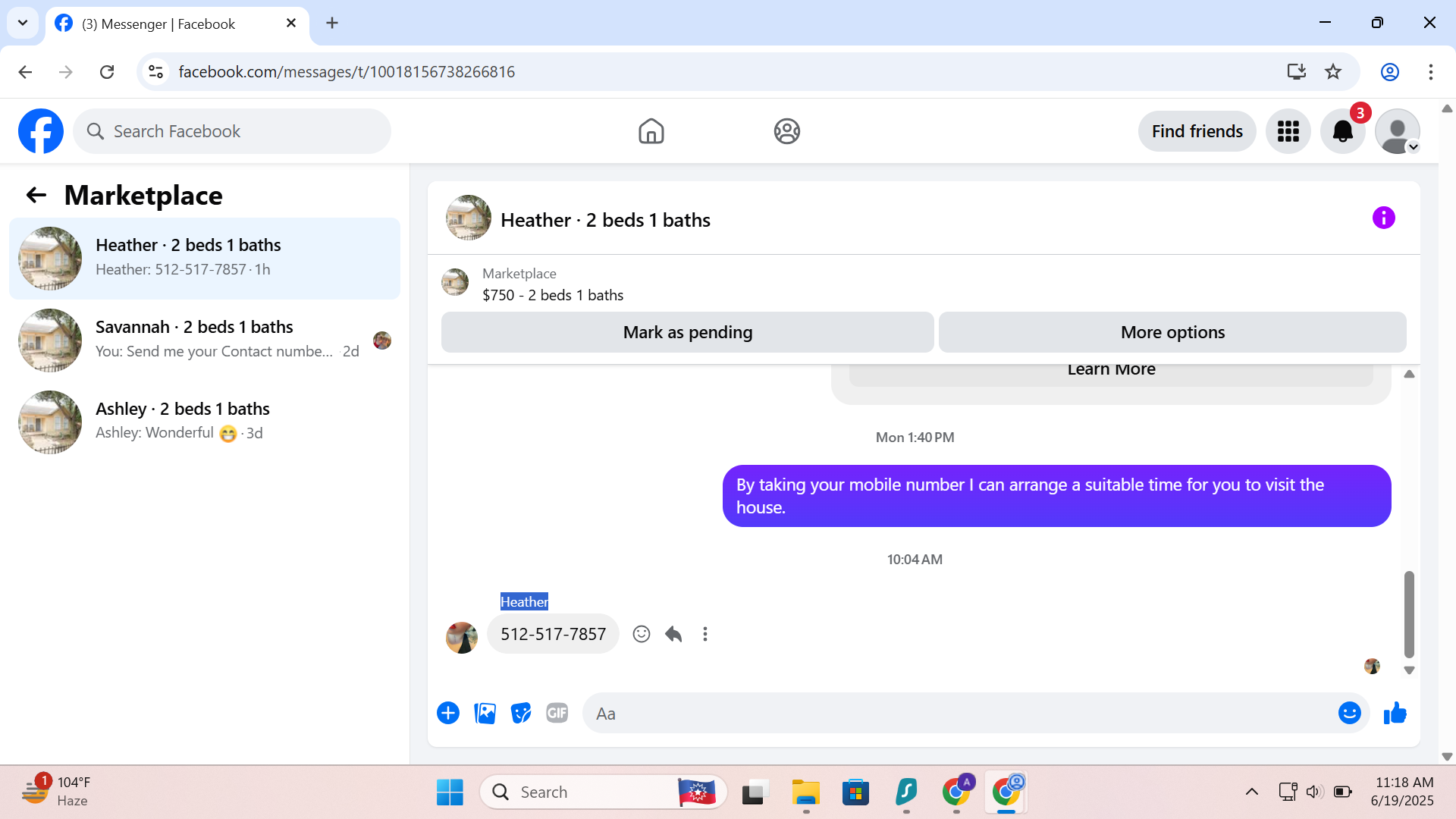Open Windows Start menu

(450, 792)
